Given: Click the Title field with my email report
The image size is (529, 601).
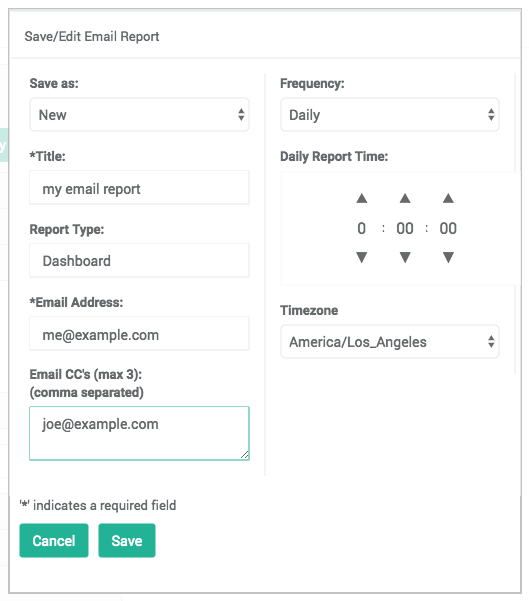Looking at the screenshot, I should (x=139, y=188).
